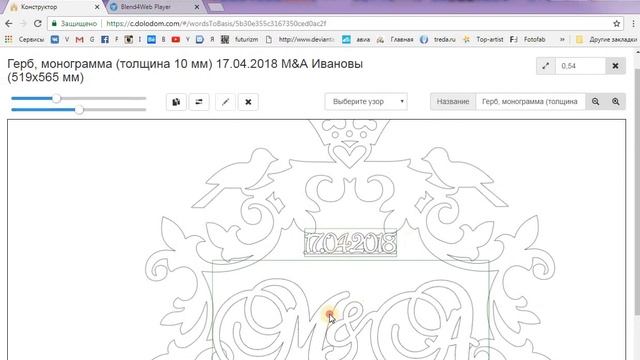Select the pencil edit tool
640x360 pixels.
point(225,102)
